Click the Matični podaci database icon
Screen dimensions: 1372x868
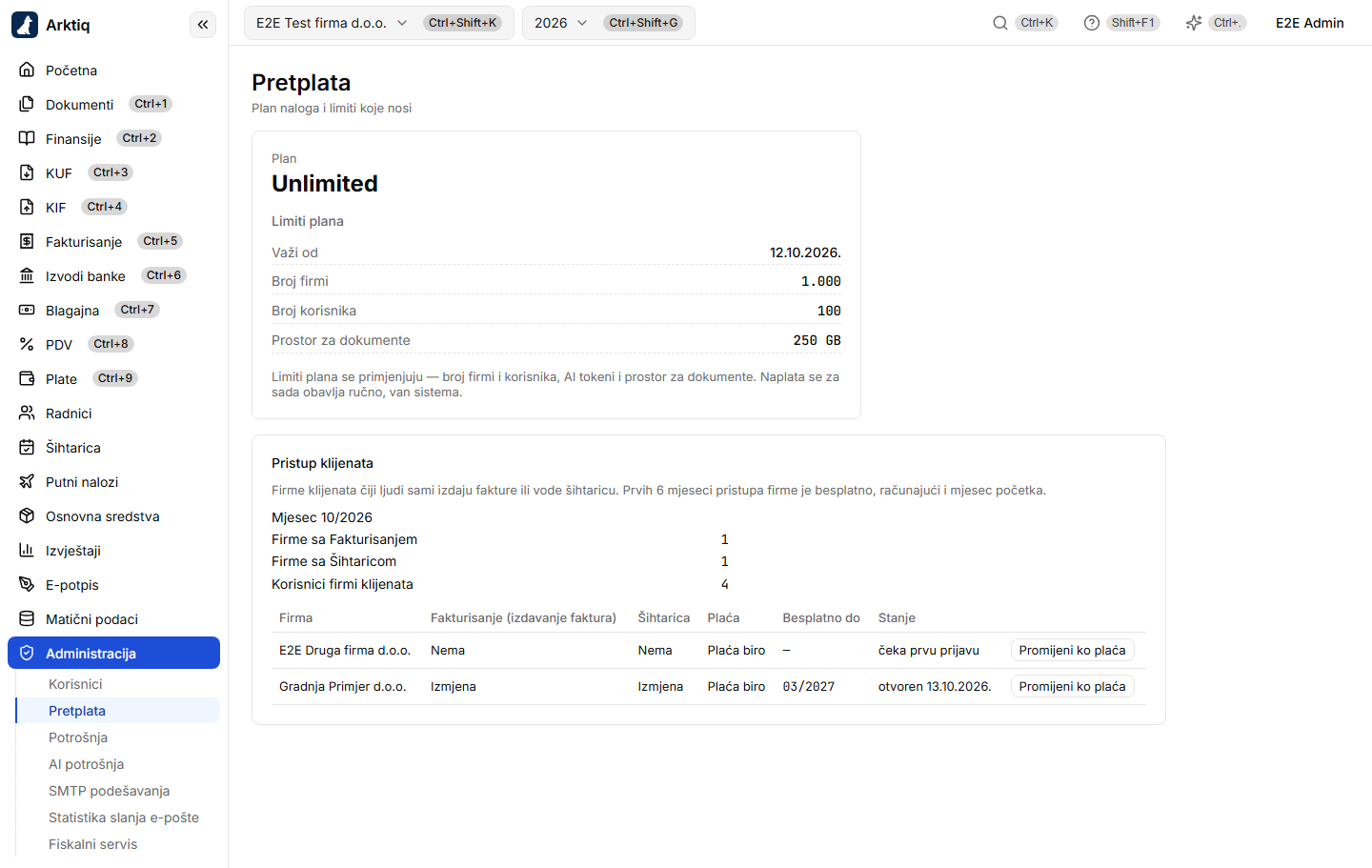(27, 619)
